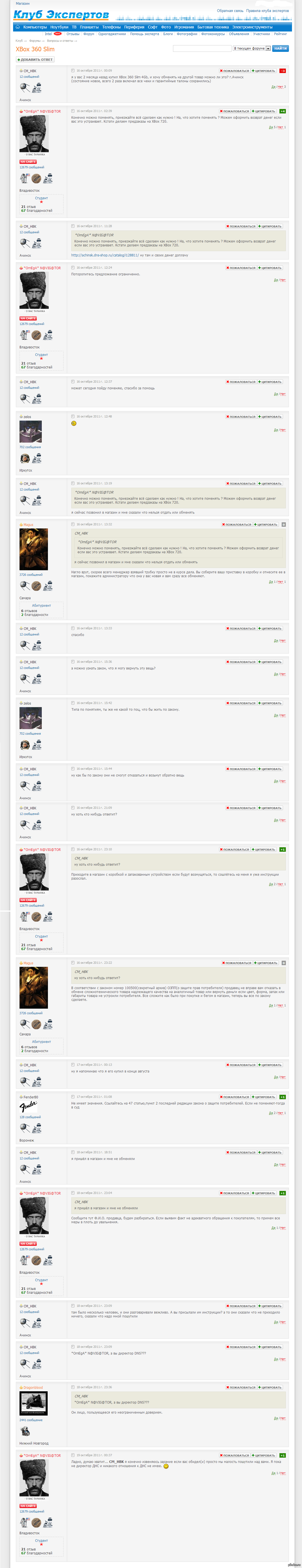This screenshot has height=1568, width=302.
Task: Click the red -3 rating badge
Action: (282, 71)
